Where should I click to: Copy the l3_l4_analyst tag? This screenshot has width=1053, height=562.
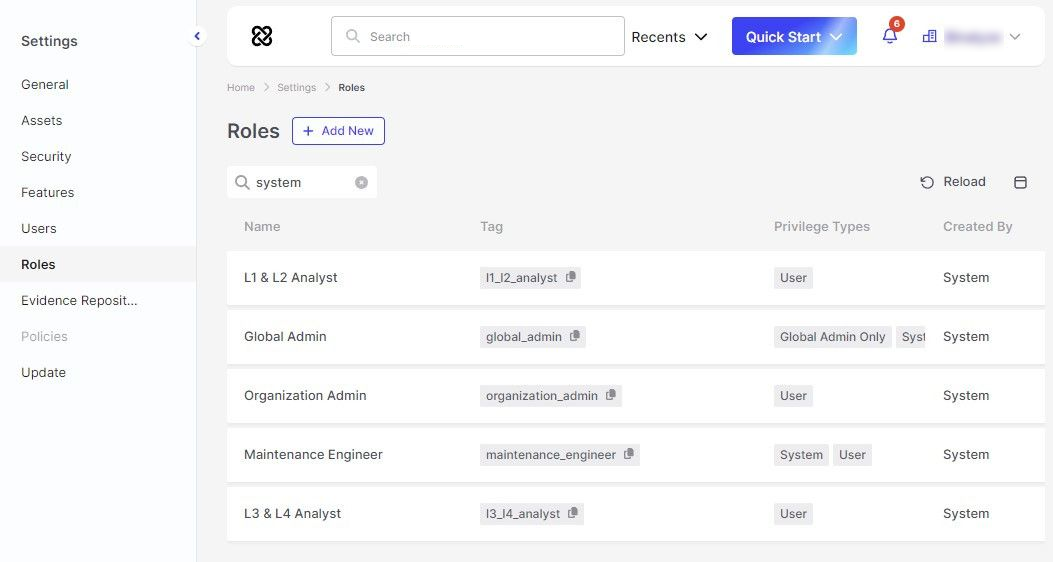coord(573,513)
